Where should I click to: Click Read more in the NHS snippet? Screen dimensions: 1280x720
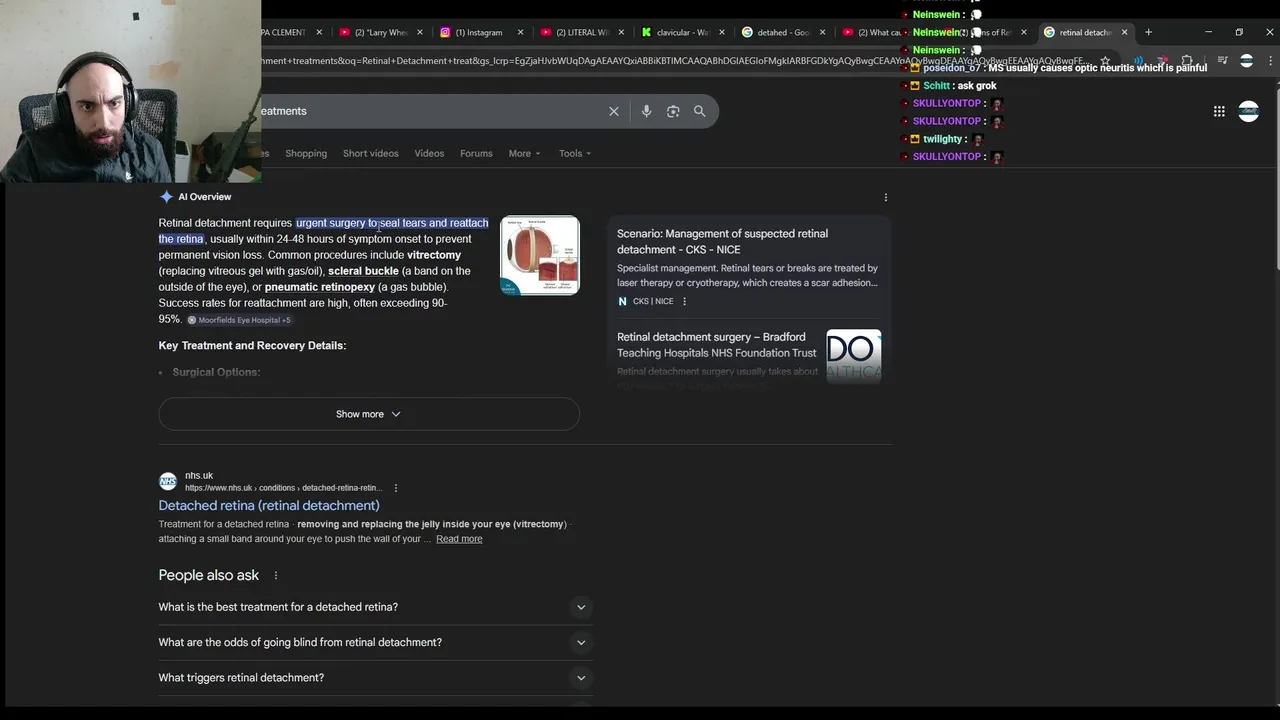tap(459, 539)
